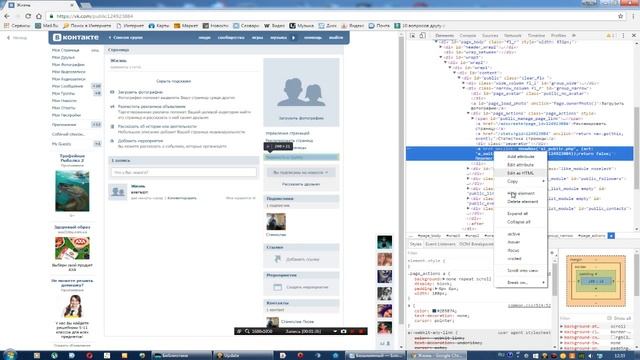Viewport: 640px width, 360px height.
Task: Reload the page with the refresh icon
Action: pos(28,16)
